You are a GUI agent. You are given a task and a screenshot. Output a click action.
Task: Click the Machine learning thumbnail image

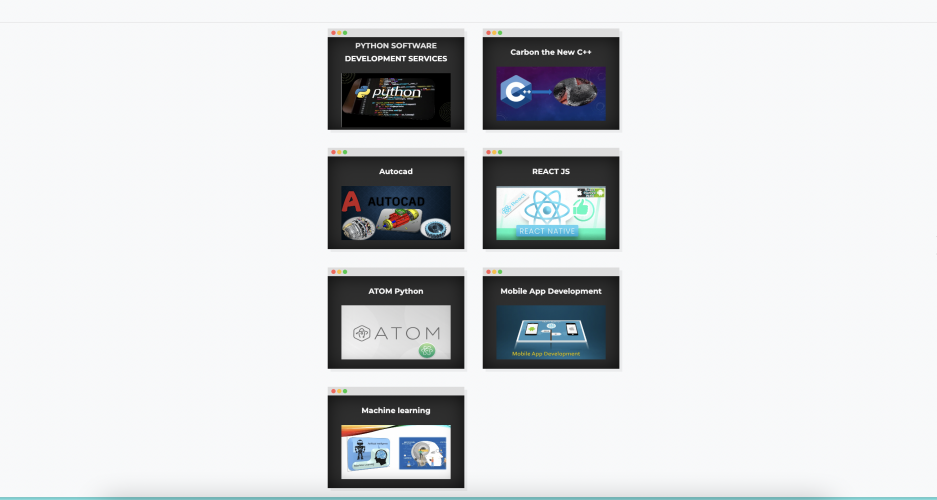[x=396, y=452]
